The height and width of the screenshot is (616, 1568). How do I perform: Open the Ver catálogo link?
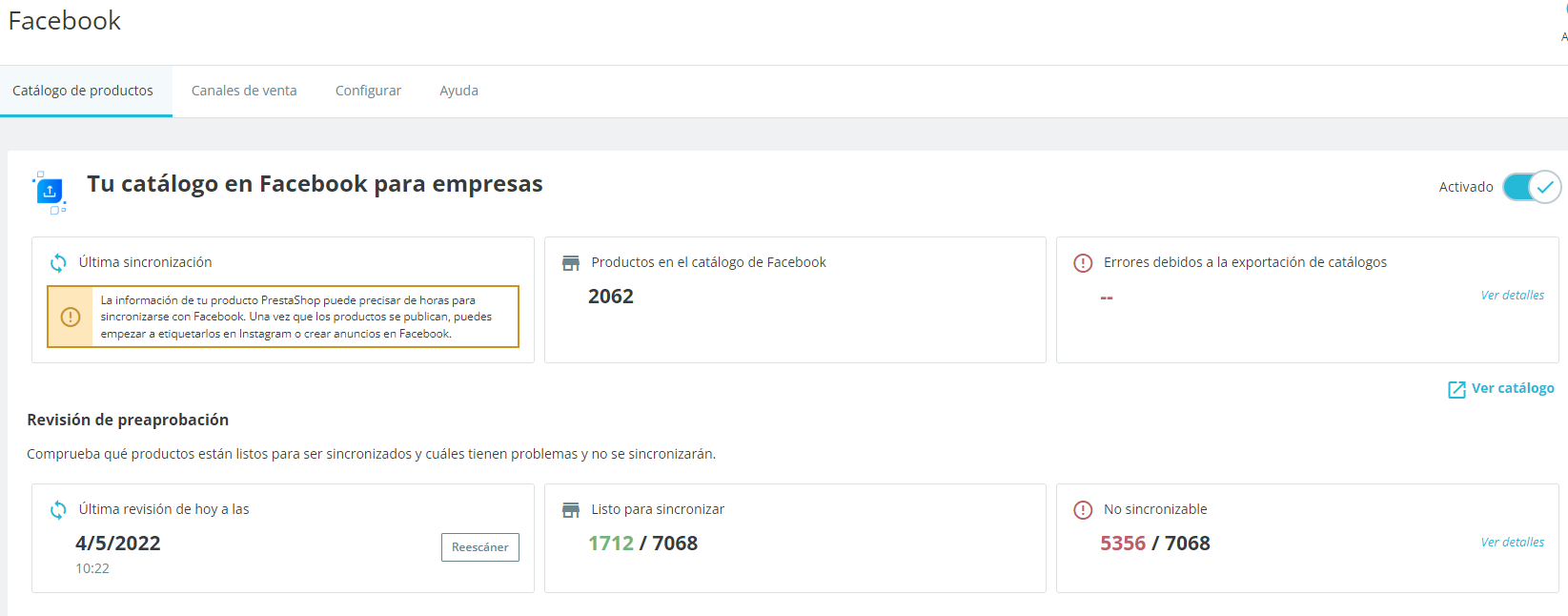1512,388
